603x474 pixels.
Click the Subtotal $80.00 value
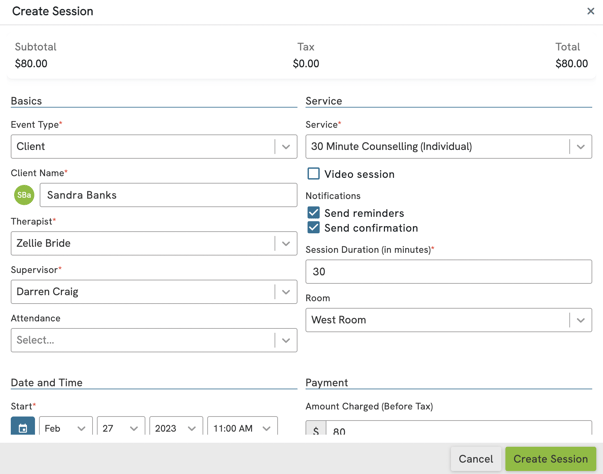31,63
